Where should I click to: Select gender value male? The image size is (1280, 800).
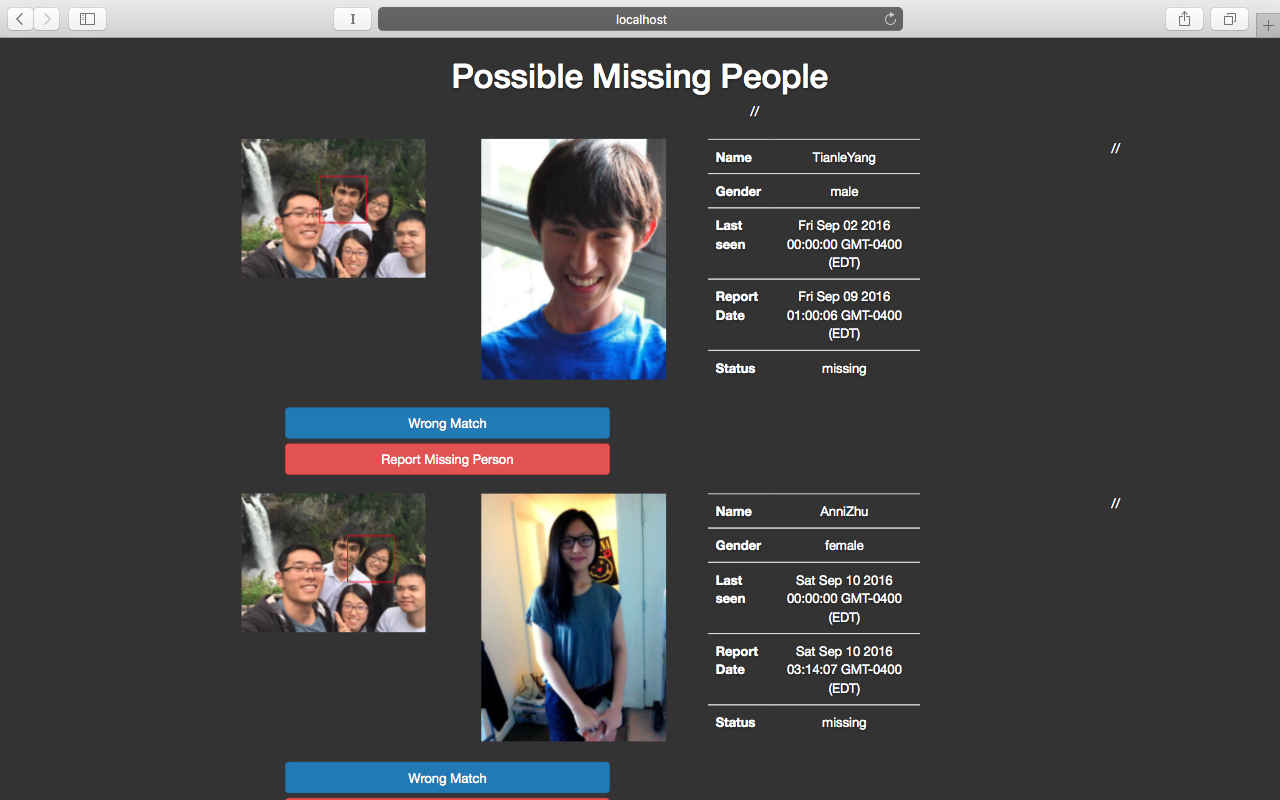[x=844, y=191]
